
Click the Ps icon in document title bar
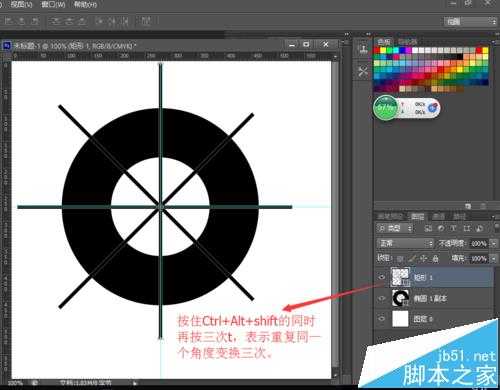click(x=6, y=45)
